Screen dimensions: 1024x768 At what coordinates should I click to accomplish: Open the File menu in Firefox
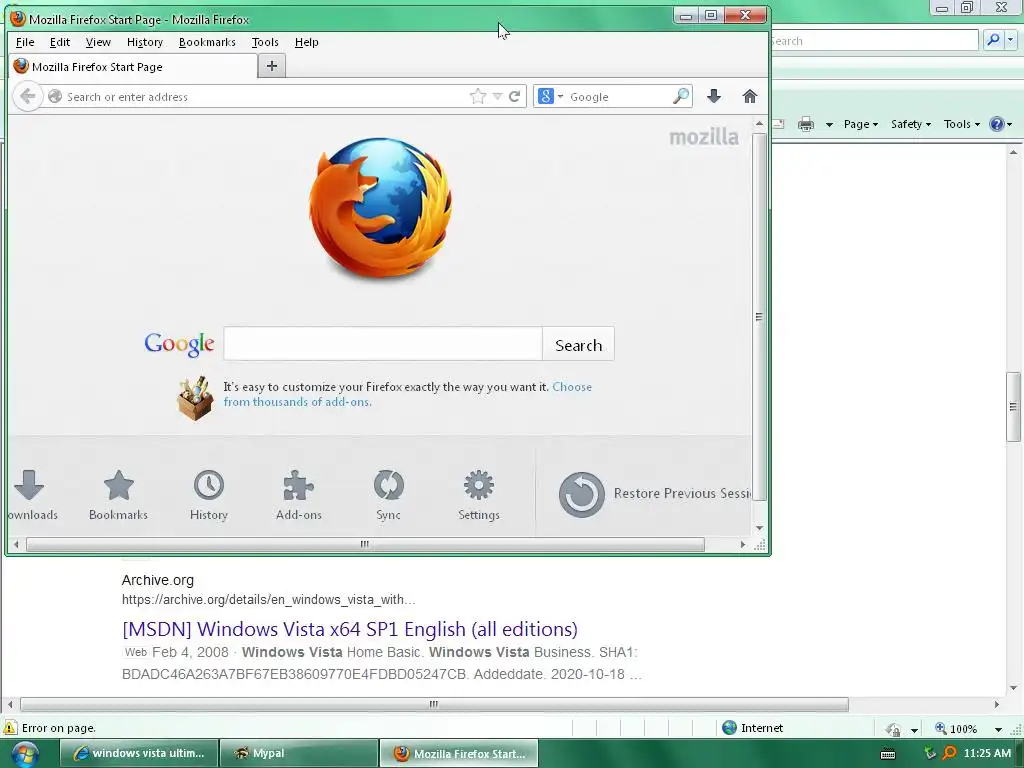[25, 42]
